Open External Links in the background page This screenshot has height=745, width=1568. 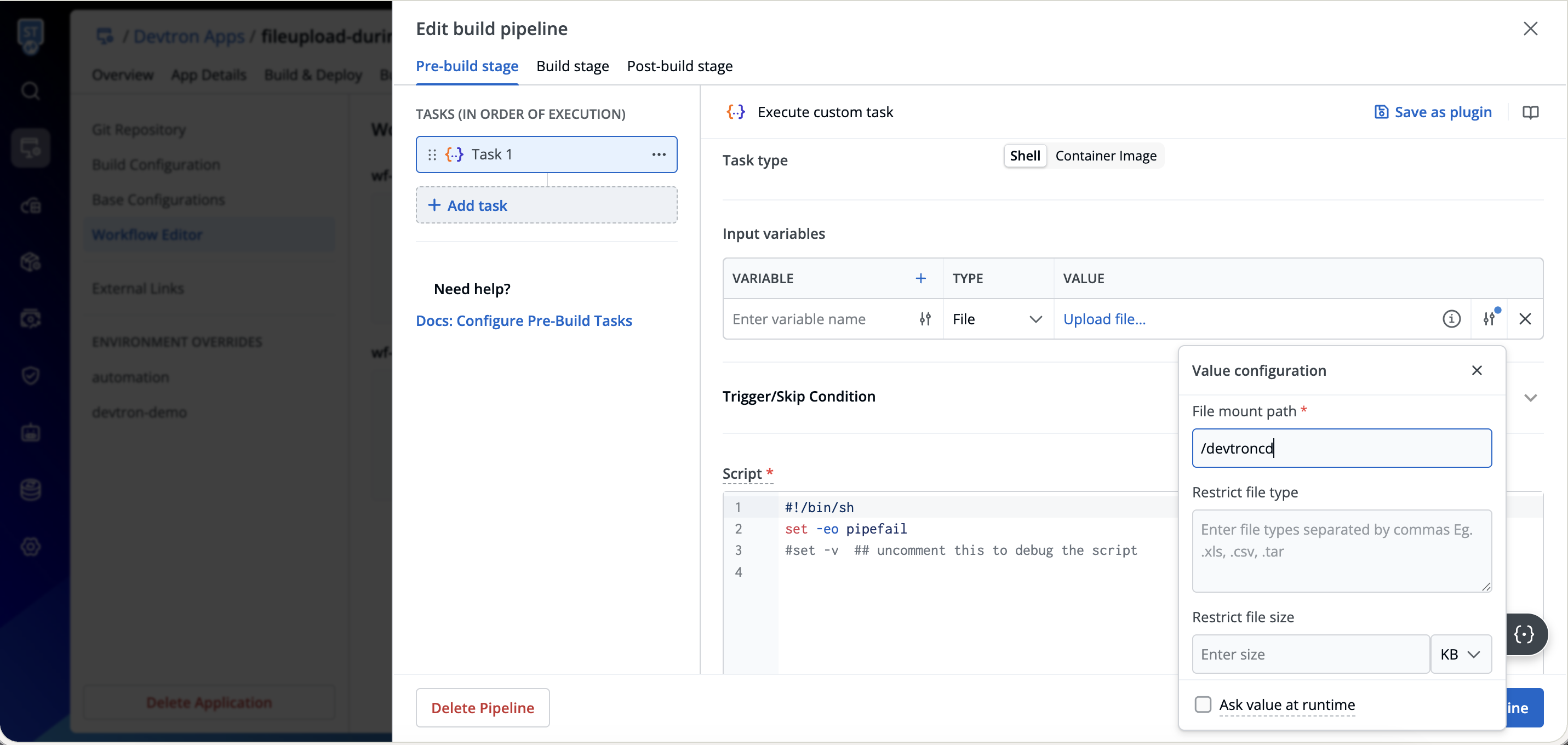click(138, 289)
